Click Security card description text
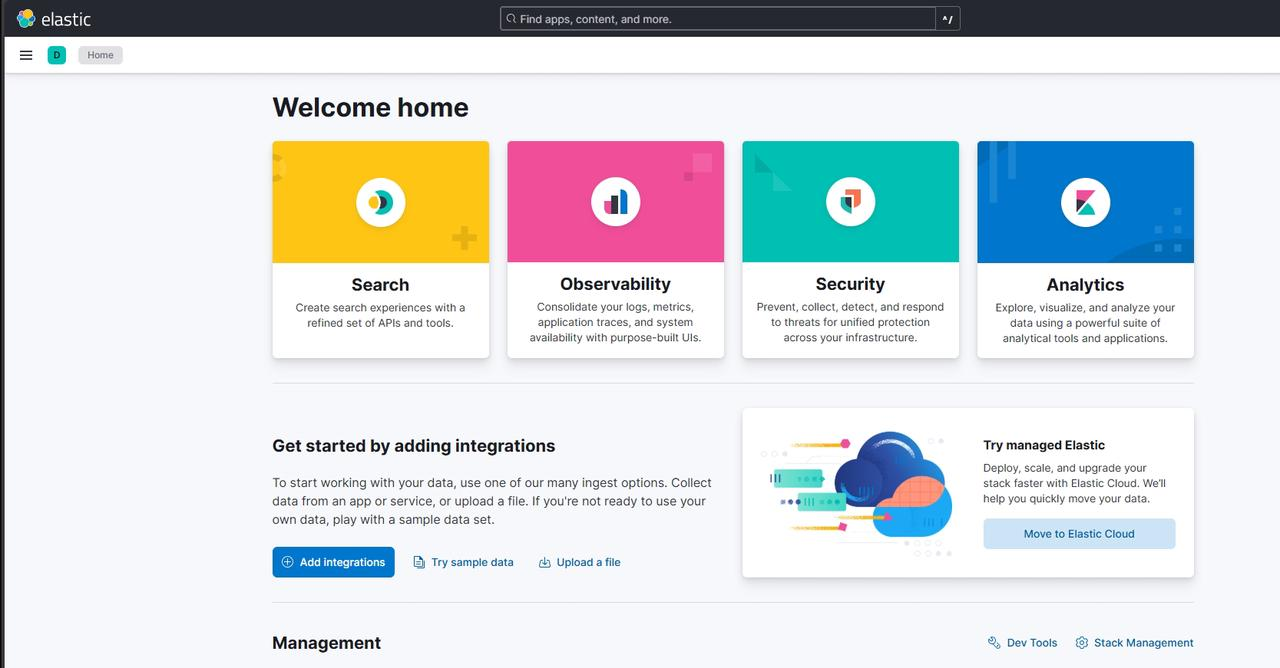The image size is (1280, 668). point(850,322)
